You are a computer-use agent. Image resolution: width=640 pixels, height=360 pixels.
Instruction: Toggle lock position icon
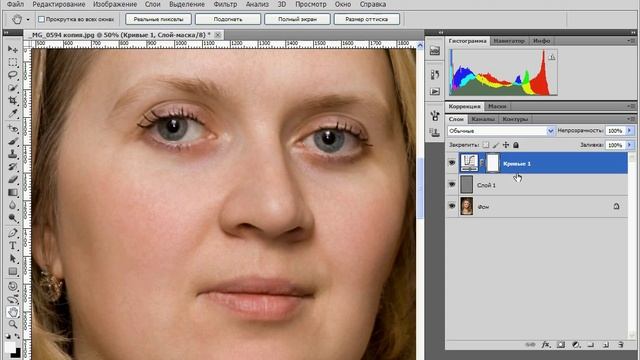(506, 145)
